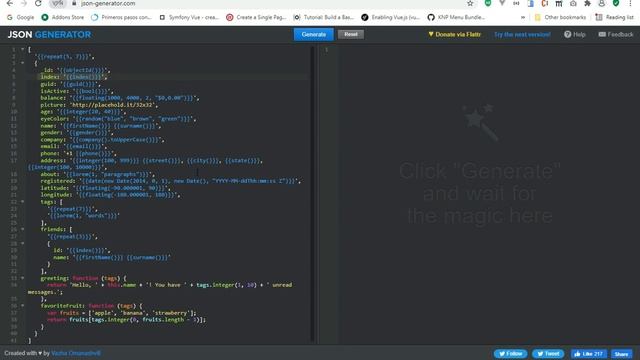Go back with the browser back arrow
This screenshot has height=360, width=640.
[9, 3]
